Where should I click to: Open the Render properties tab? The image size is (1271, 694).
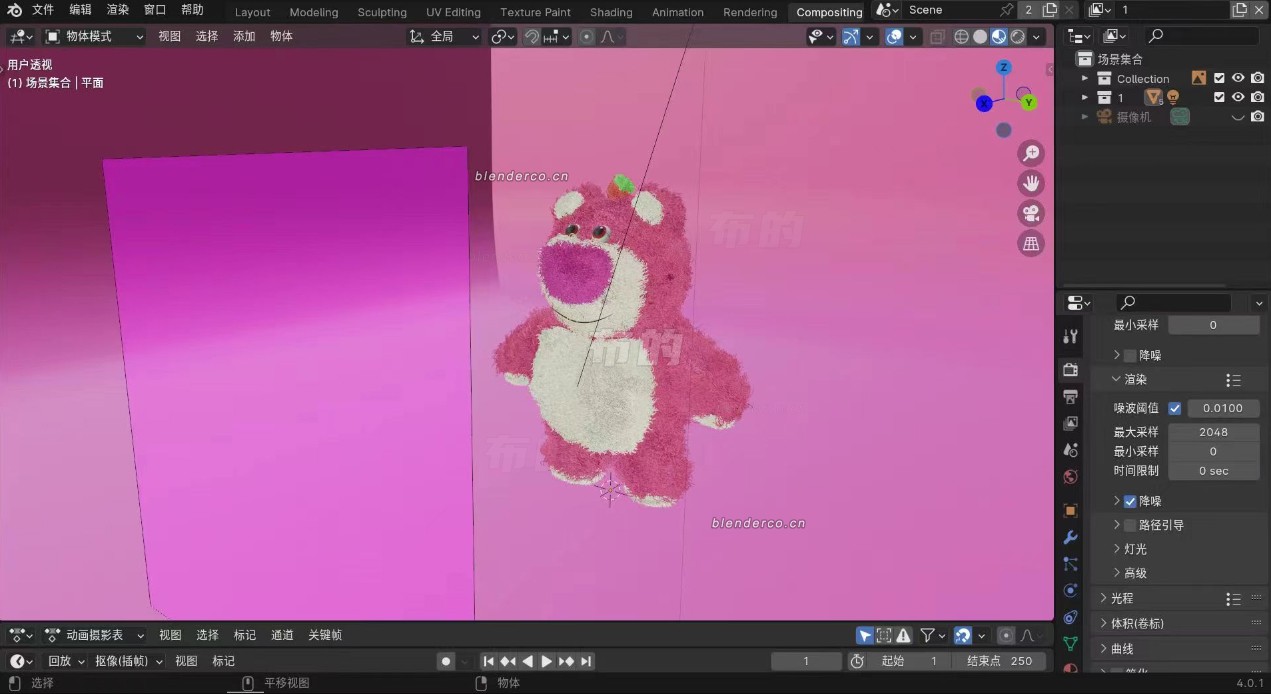click(1071, 370)
